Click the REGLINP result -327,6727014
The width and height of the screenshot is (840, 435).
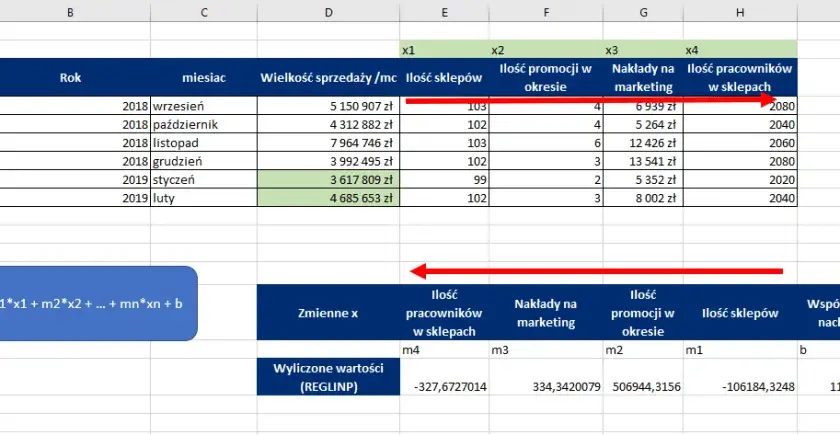(x=444, y=386)
